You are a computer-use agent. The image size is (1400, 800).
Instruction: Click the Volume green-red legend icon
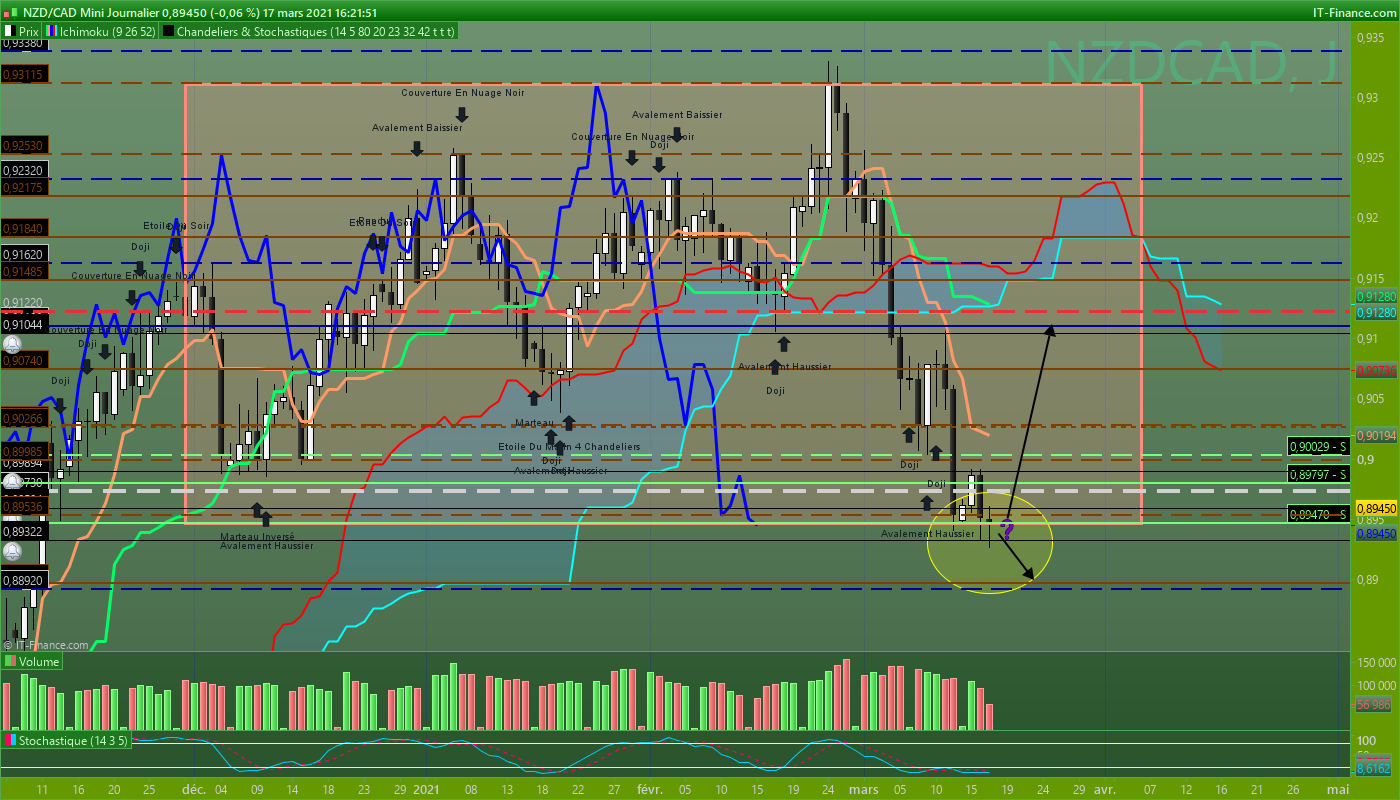(10, 662)
